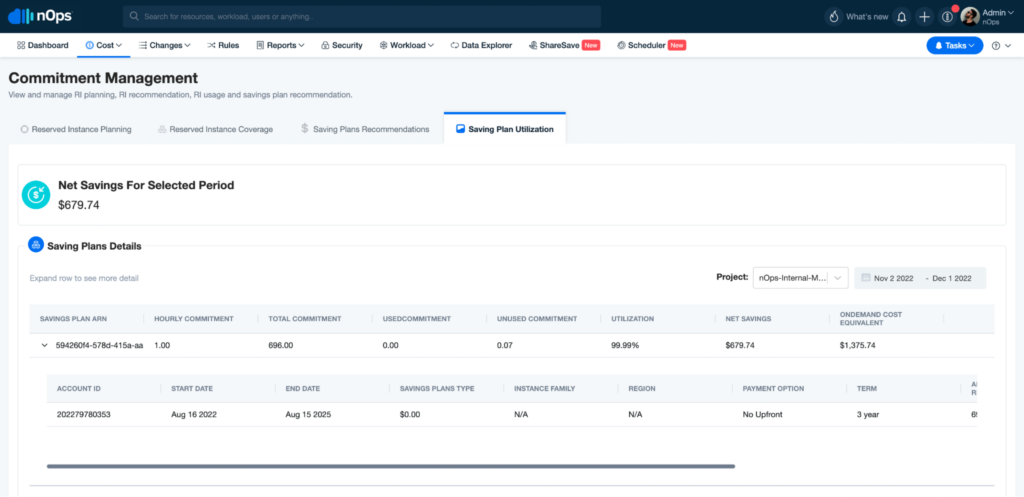This screenshot has width=1024, height=497.
Task: Switch to Saving Plans Recommendations tab
Action: [364, 129]
